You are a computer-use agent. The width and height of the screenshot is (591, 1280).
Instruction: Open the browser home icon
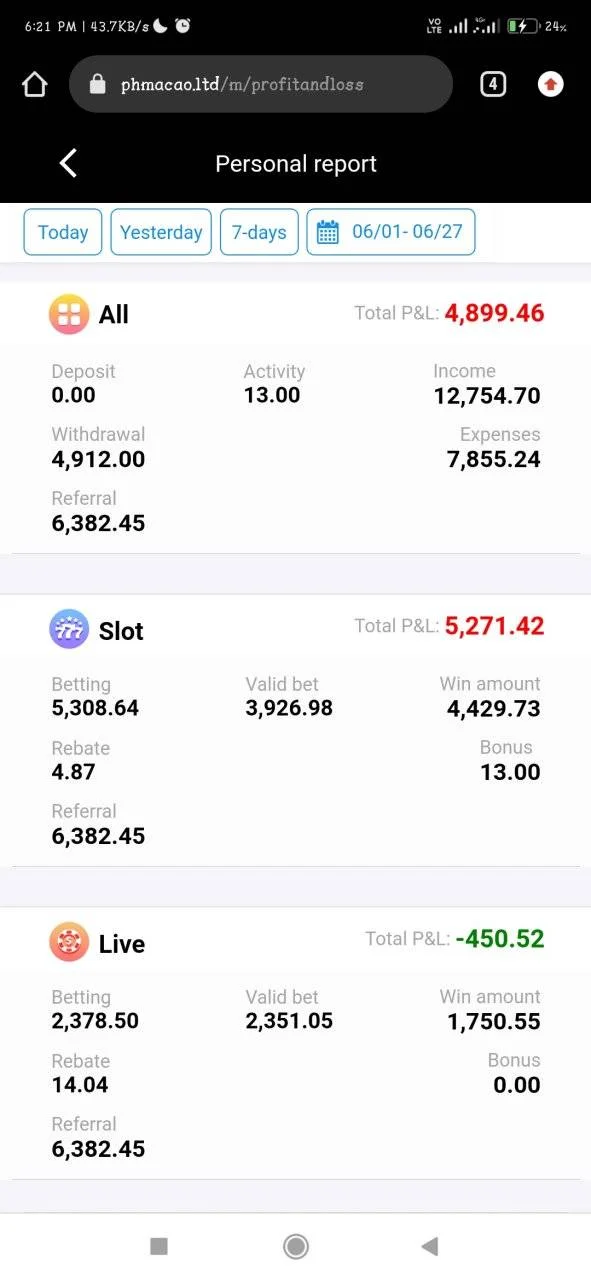click(x=34, y=85)
